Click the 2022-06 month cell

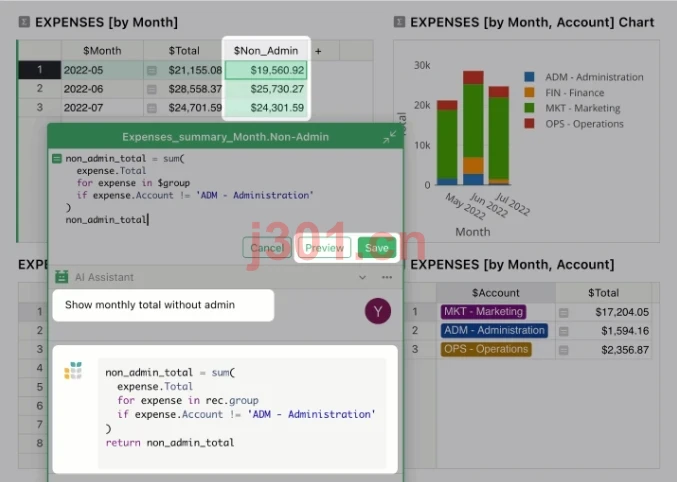102,89
